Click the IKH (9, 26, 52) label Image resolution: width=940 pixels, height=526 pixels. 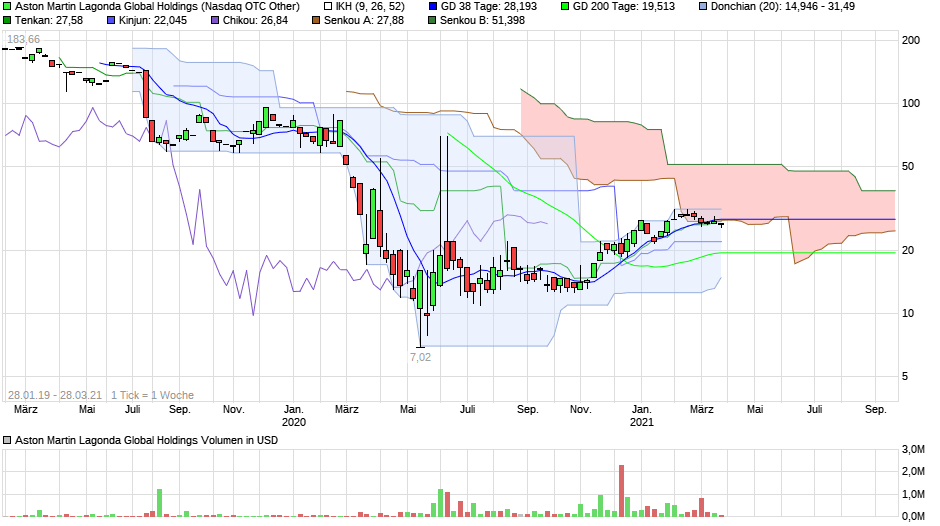coord(370,7)
